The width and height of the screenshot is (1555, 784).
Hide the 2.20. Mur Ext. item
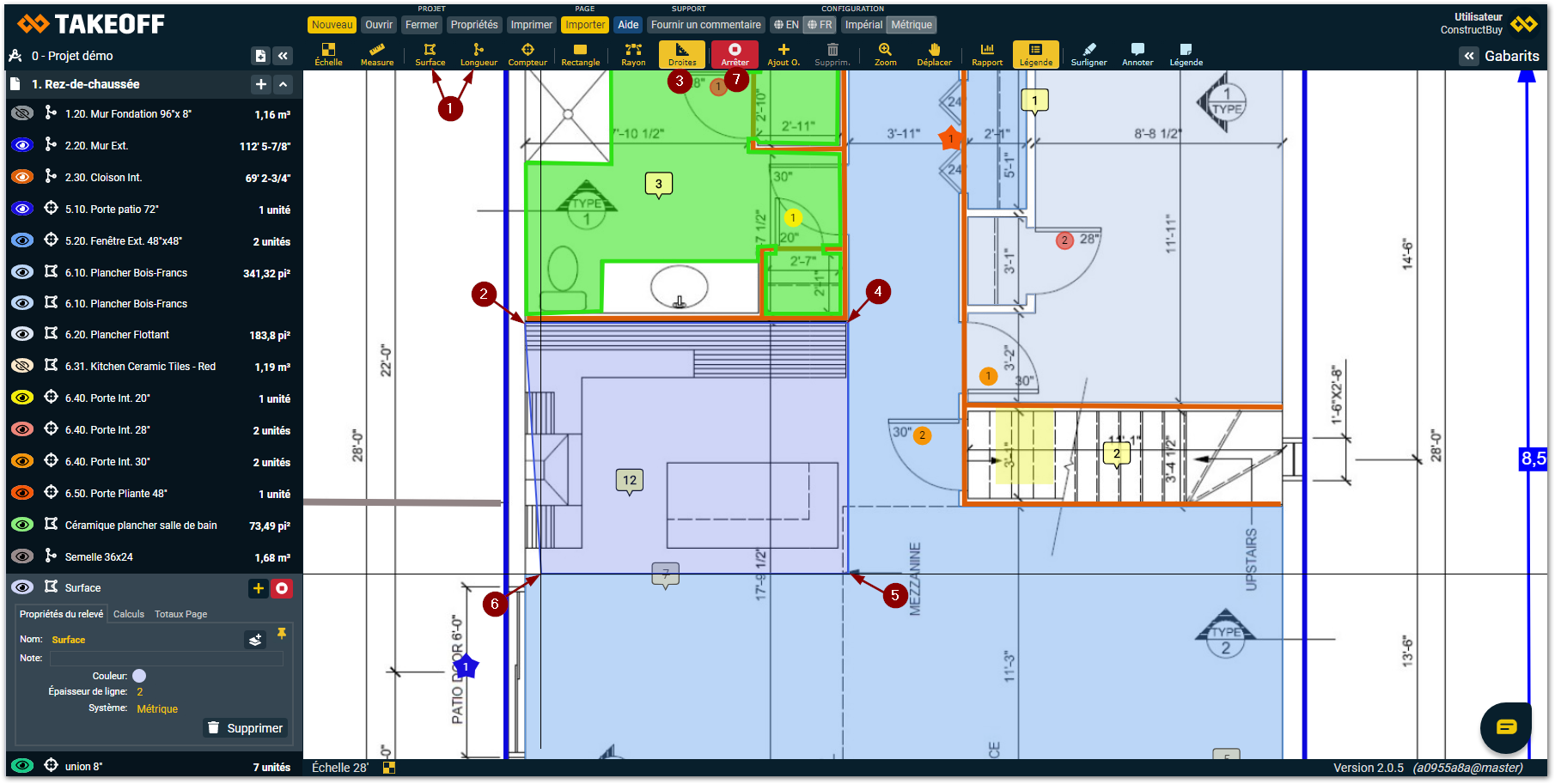22,145
